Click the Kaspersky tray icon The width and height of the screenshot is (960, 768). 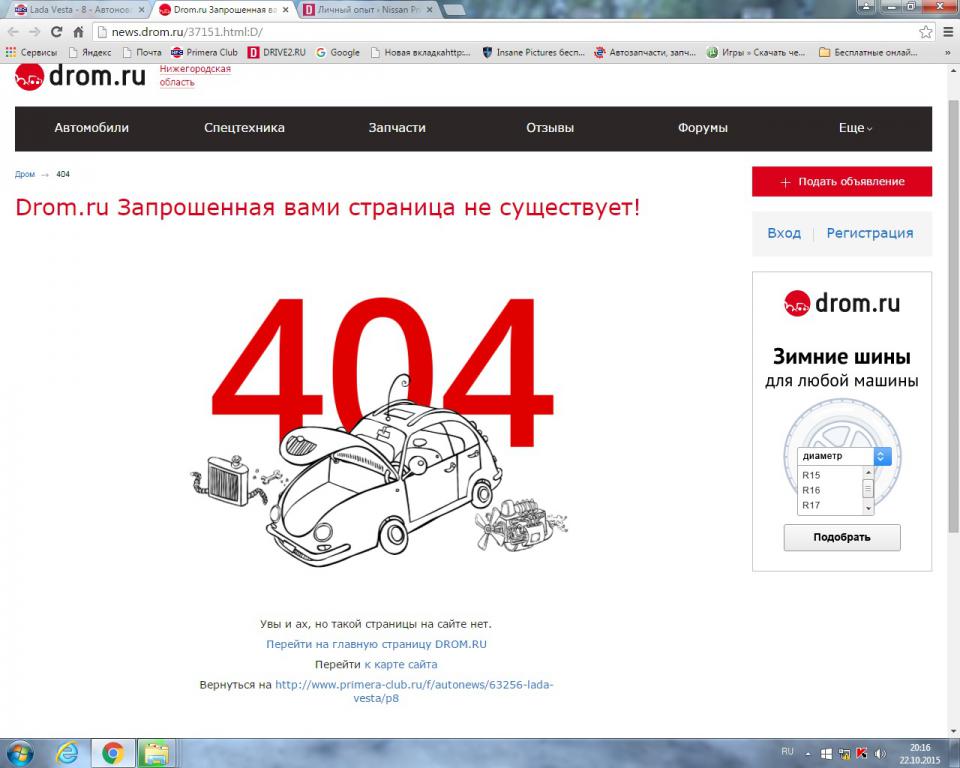[x=862, y=753]
